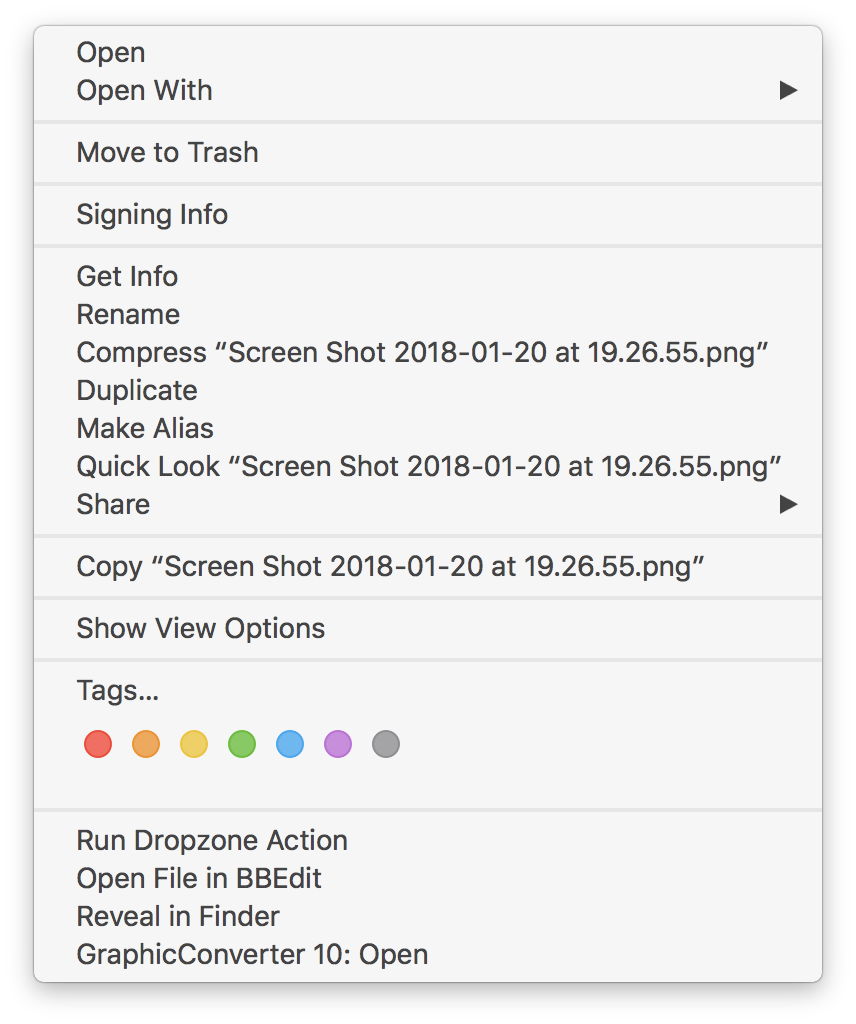This screenshot has width=856, height=1024.
Task: Click Tags… to edit tags
Action: pyautogui.click(x=118, y=691)
